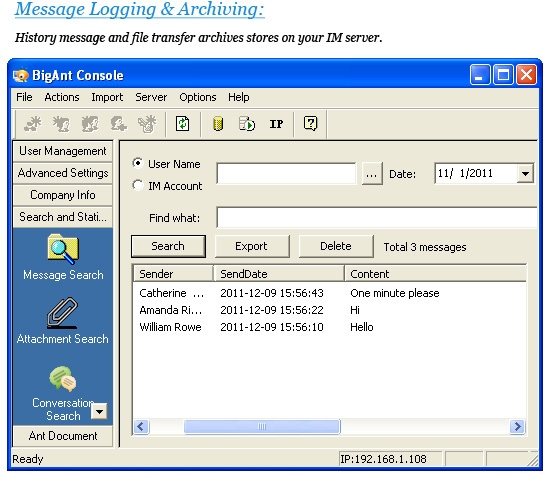This screenshot has width=550, height=485.
Task: Open Conversation Search chat bubbles icon
Action: pyautogui.click(x=63, y=378)
